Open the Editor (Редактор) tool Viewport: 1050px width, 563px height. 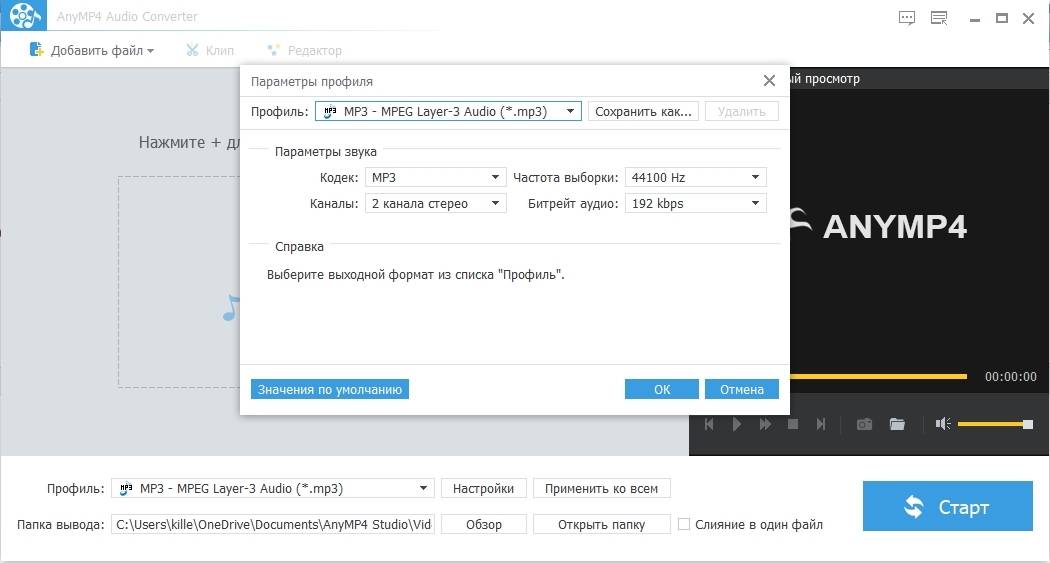(304, 50)
